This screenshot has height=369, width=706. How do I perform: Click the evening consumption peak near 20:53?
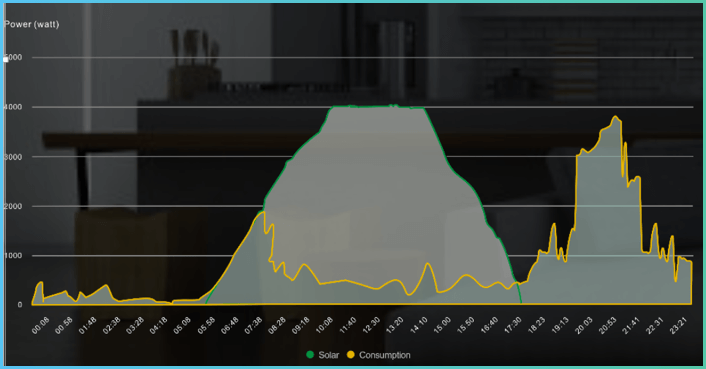coord(615,118)
